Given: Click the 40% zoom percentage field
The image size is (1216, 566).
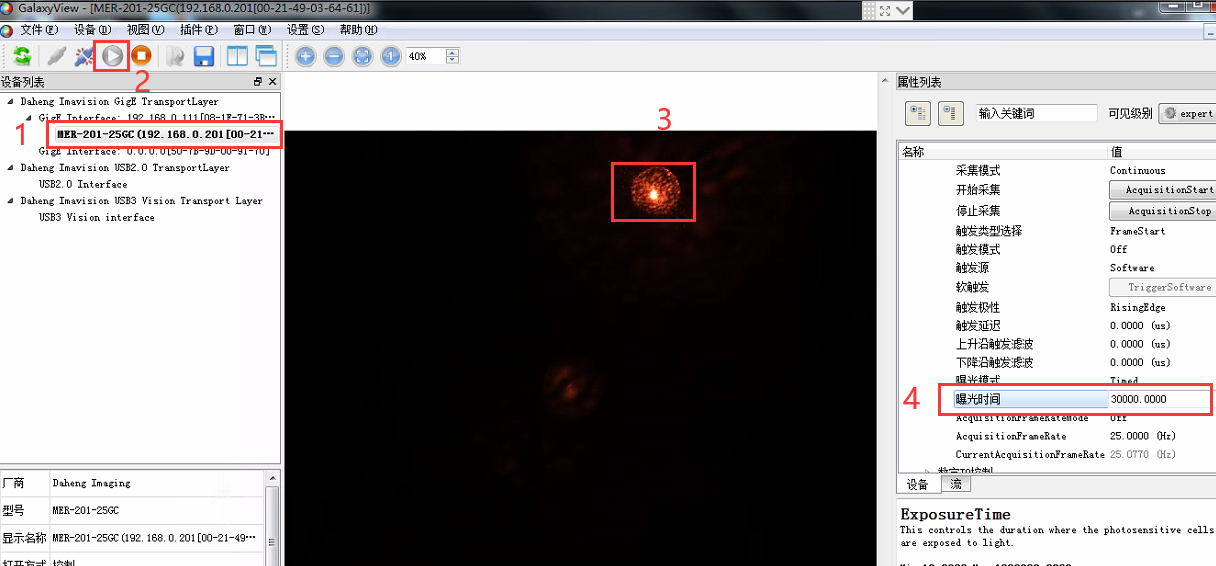Looking at the screenshot, I should click(425, 57).
